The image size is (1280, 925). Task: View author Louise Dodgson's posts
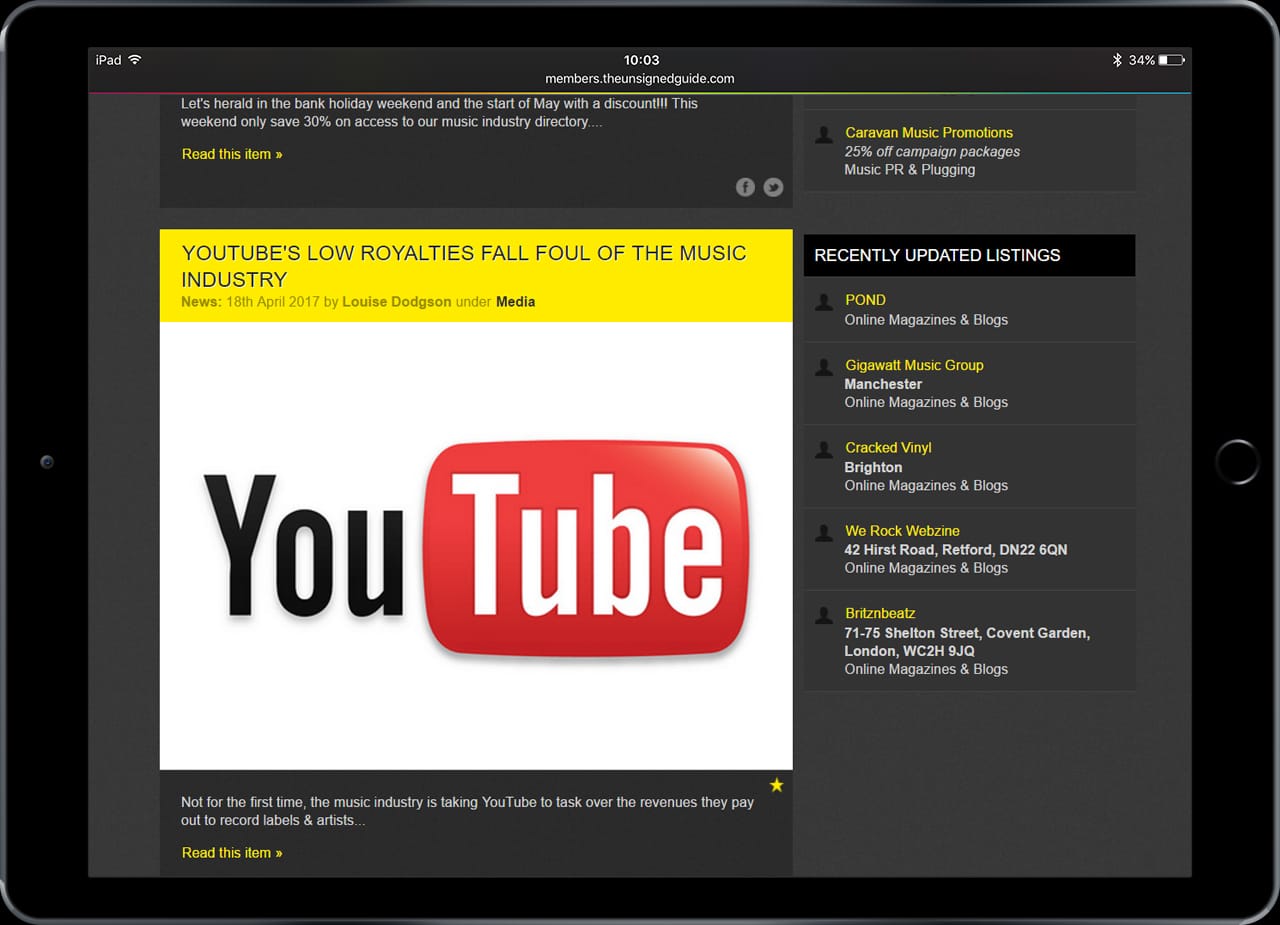(397, 301)
